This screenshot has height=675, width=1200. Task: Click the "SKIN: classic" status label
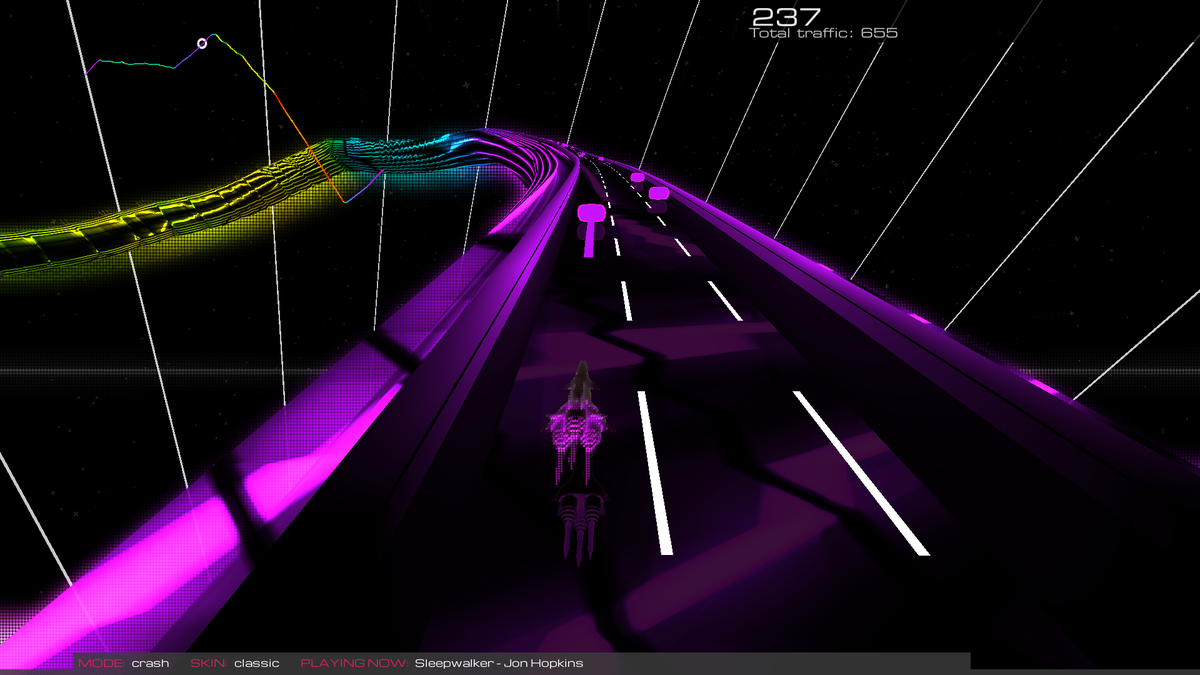[x=235, y=663]
